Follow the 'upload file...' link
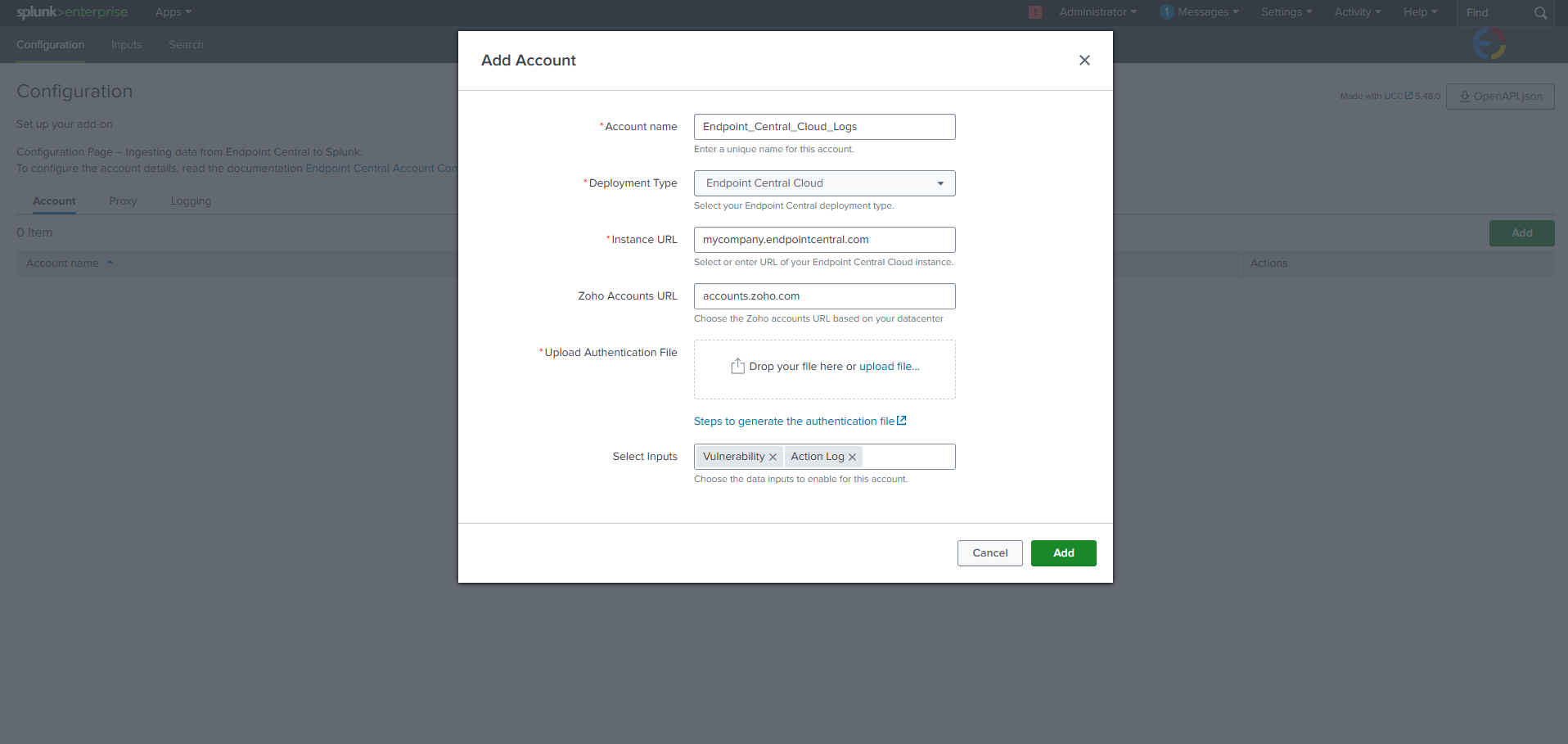This screenshot has width=1568, height=744. 889,367
